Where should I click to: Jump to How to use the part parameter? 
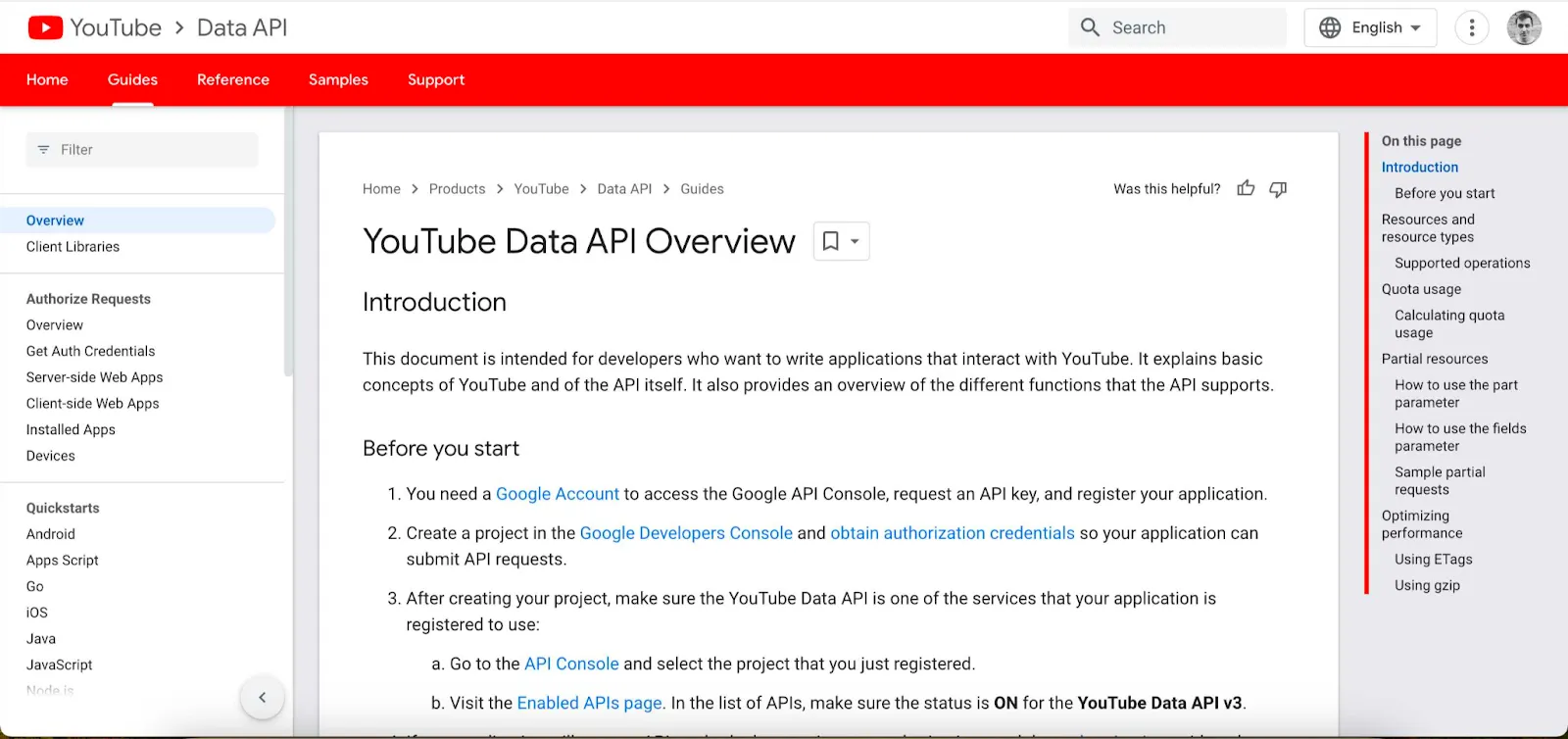pos(1456,394)
